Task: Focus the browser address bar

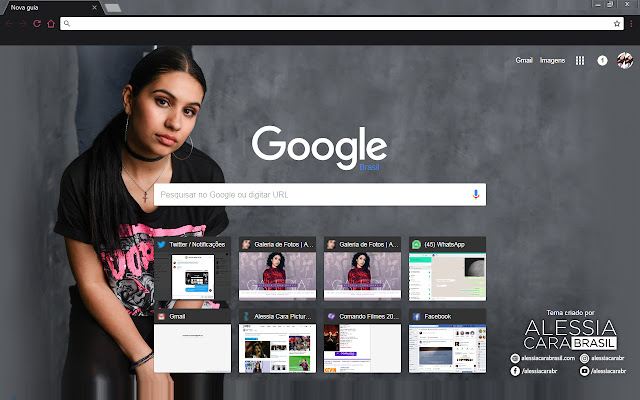Action: (x=342, y=24)
